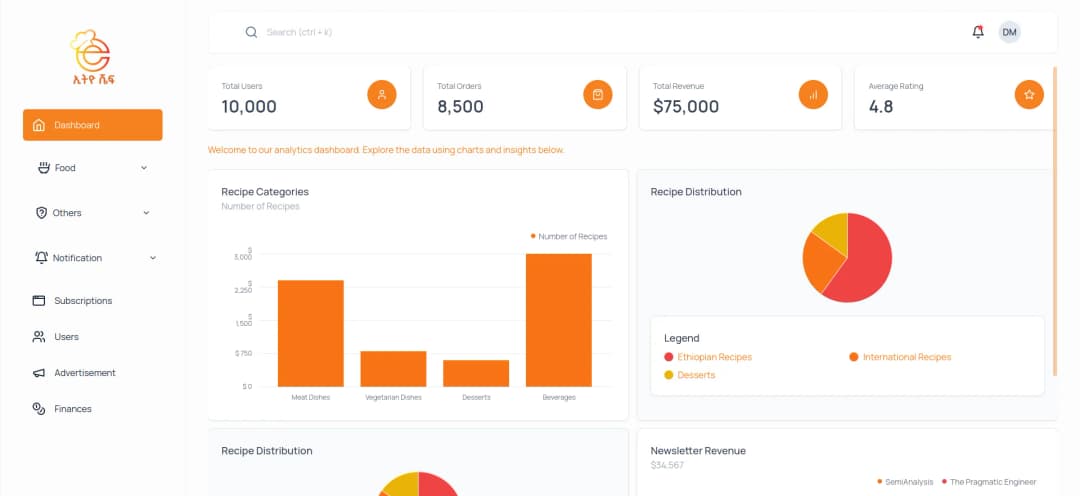Expand the Others menu chevron

click(x=146, y=213)
